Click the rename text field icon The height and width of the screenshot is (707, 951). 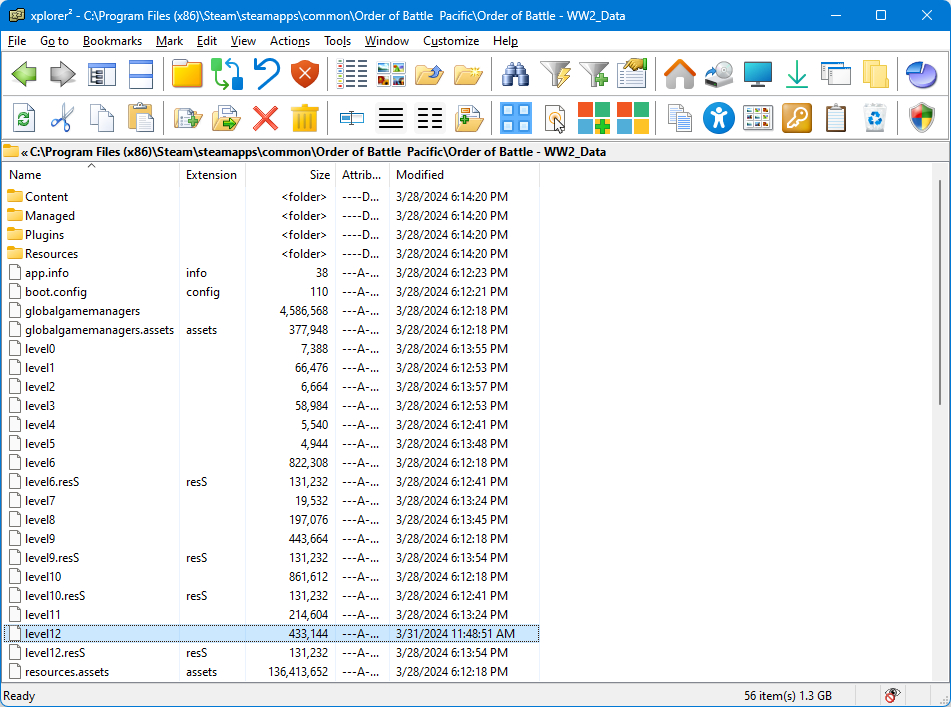click(x=352, y=118)
